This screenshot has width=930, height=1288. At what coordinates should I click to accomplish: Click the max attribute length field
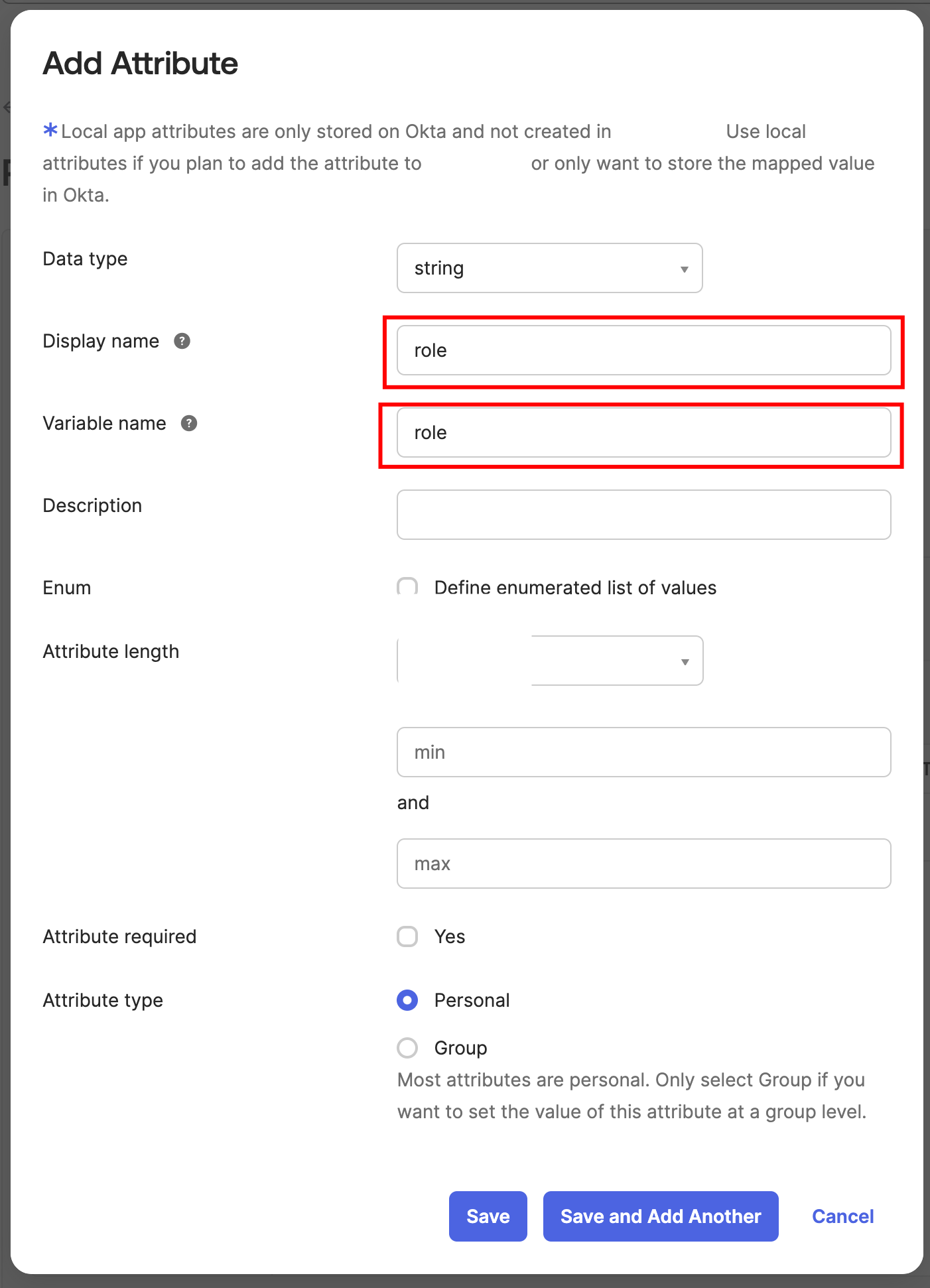point(643,864)
